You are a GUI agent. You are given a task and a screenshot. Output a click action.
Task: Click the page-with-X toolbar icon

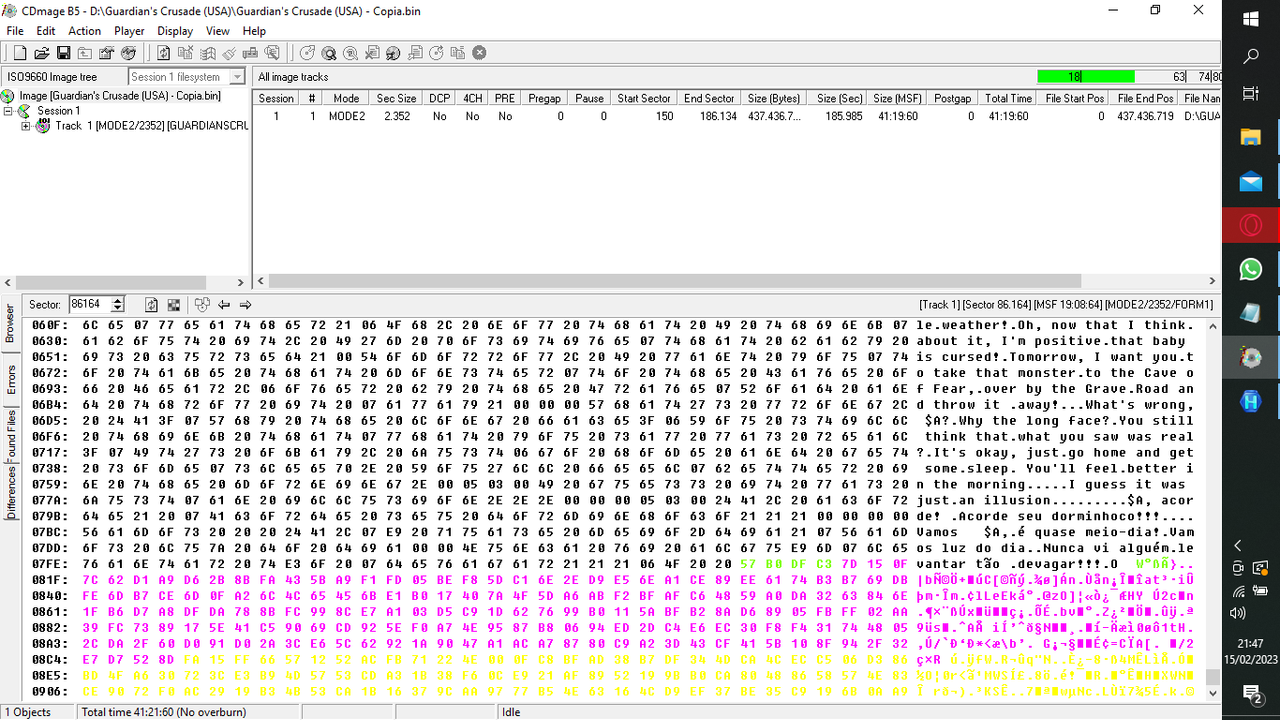click(x=372, y=53)
